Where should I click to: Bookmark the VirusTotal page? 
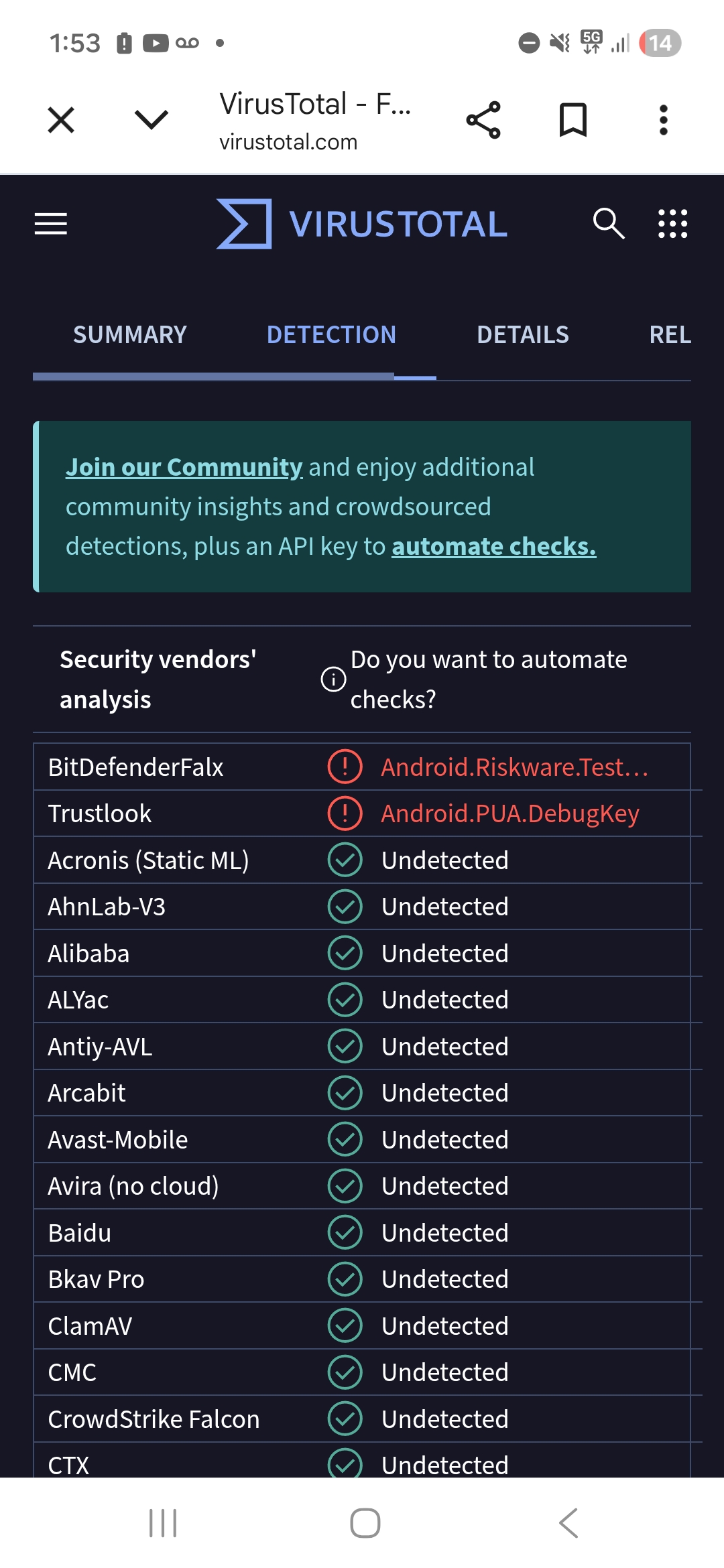[573, 121]
